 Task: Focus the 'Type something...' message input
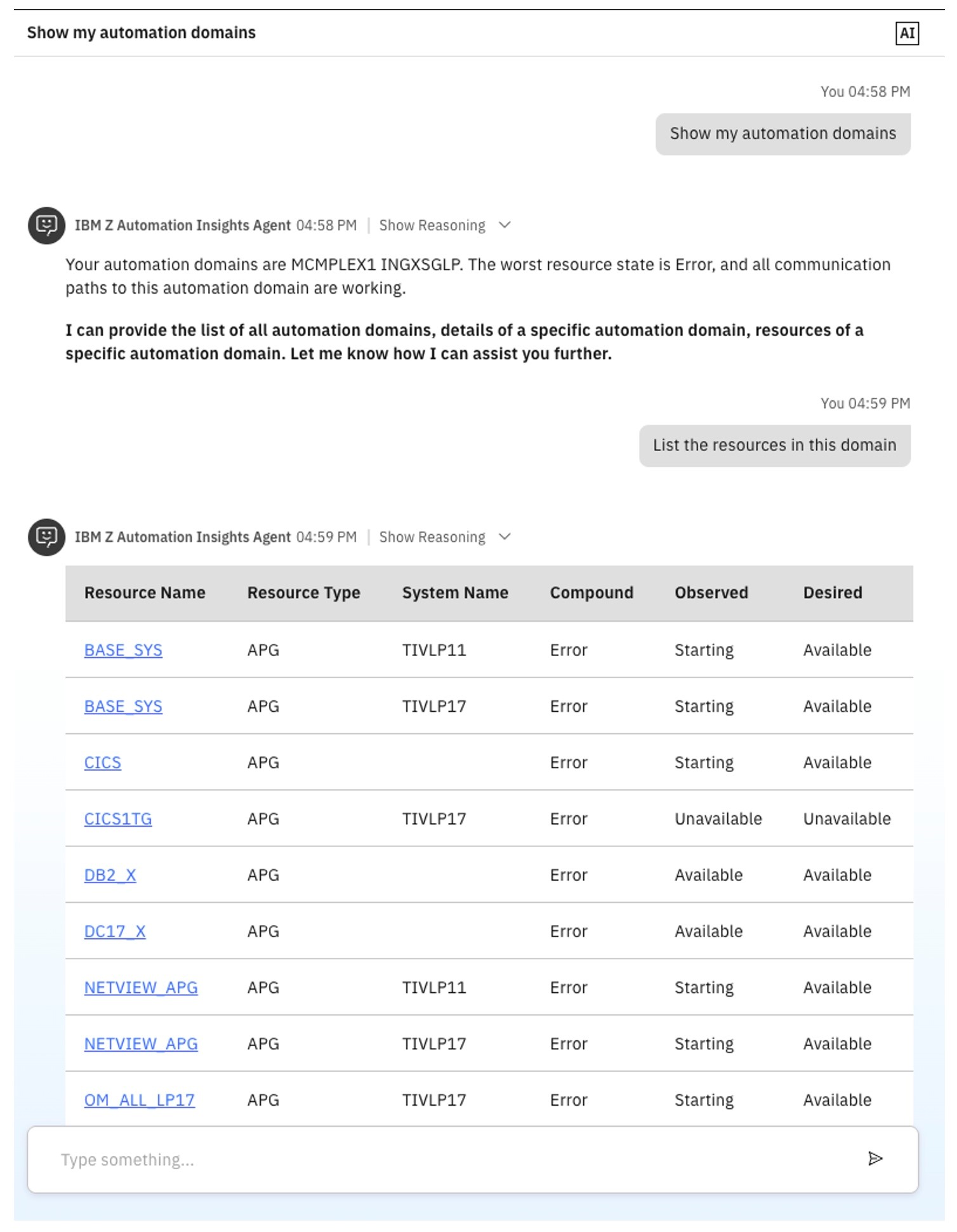click(x=444, y=1159)
